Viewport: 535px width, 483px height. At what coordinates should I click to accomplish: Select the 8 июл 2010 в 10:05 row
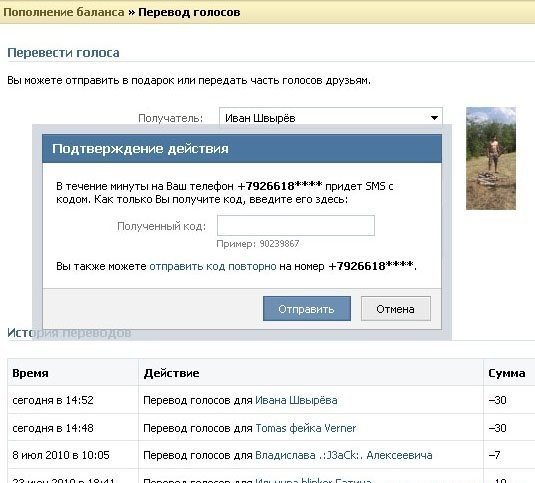coord(271,455)
